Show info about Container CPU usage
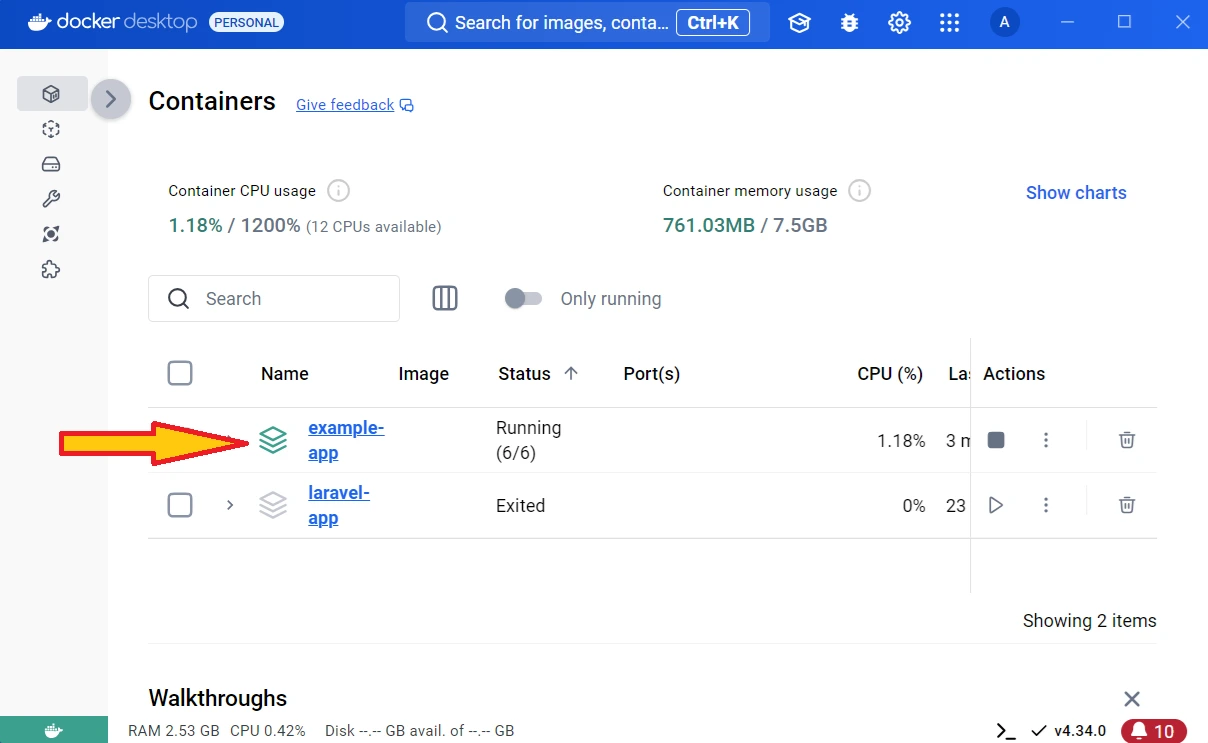 point(338,191)
